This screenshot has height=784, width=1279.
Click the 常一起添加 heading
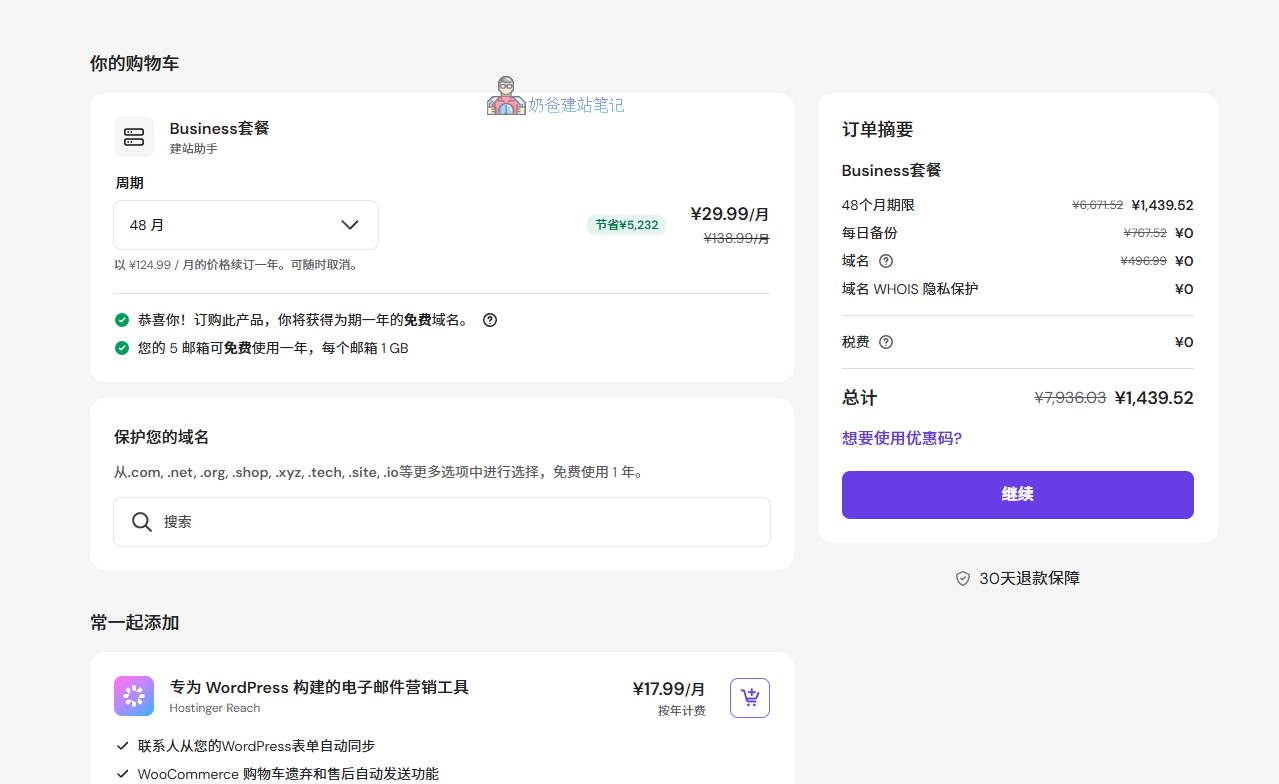[x=135, y=623]
